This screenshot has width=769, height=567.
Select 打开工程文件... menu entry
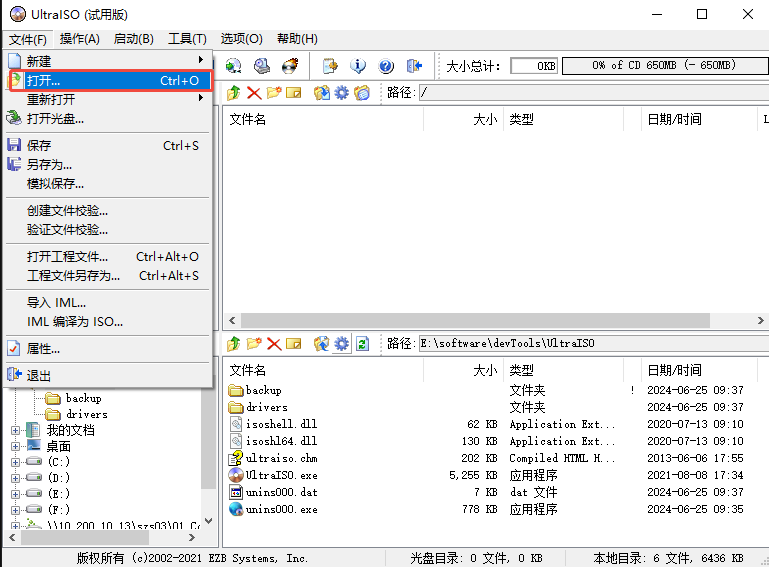click(x=108, y=257)
